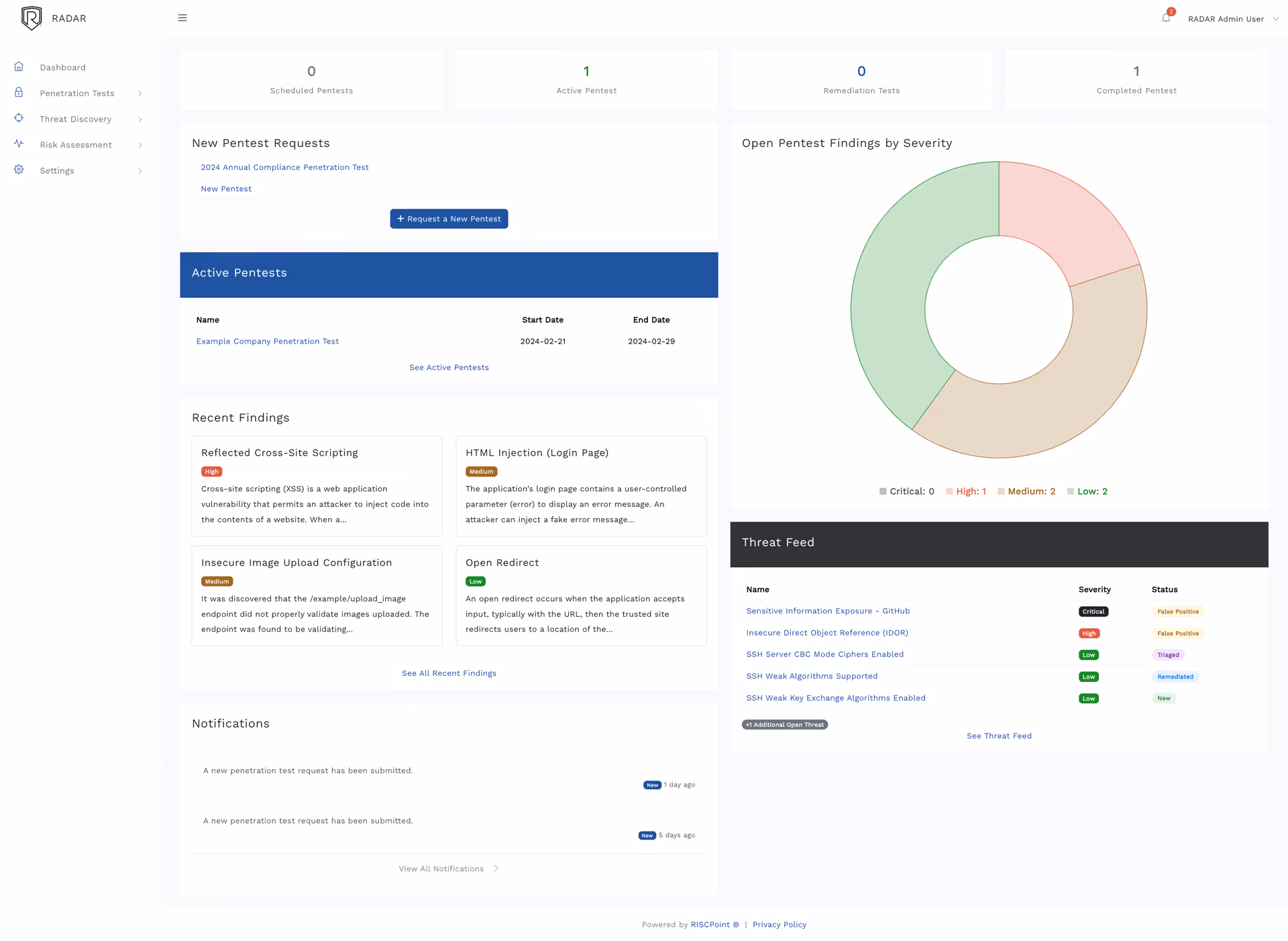Click the Risk Assessment activity icon
This screenshot has width=1288, height=941.
[x=18, y=144]
